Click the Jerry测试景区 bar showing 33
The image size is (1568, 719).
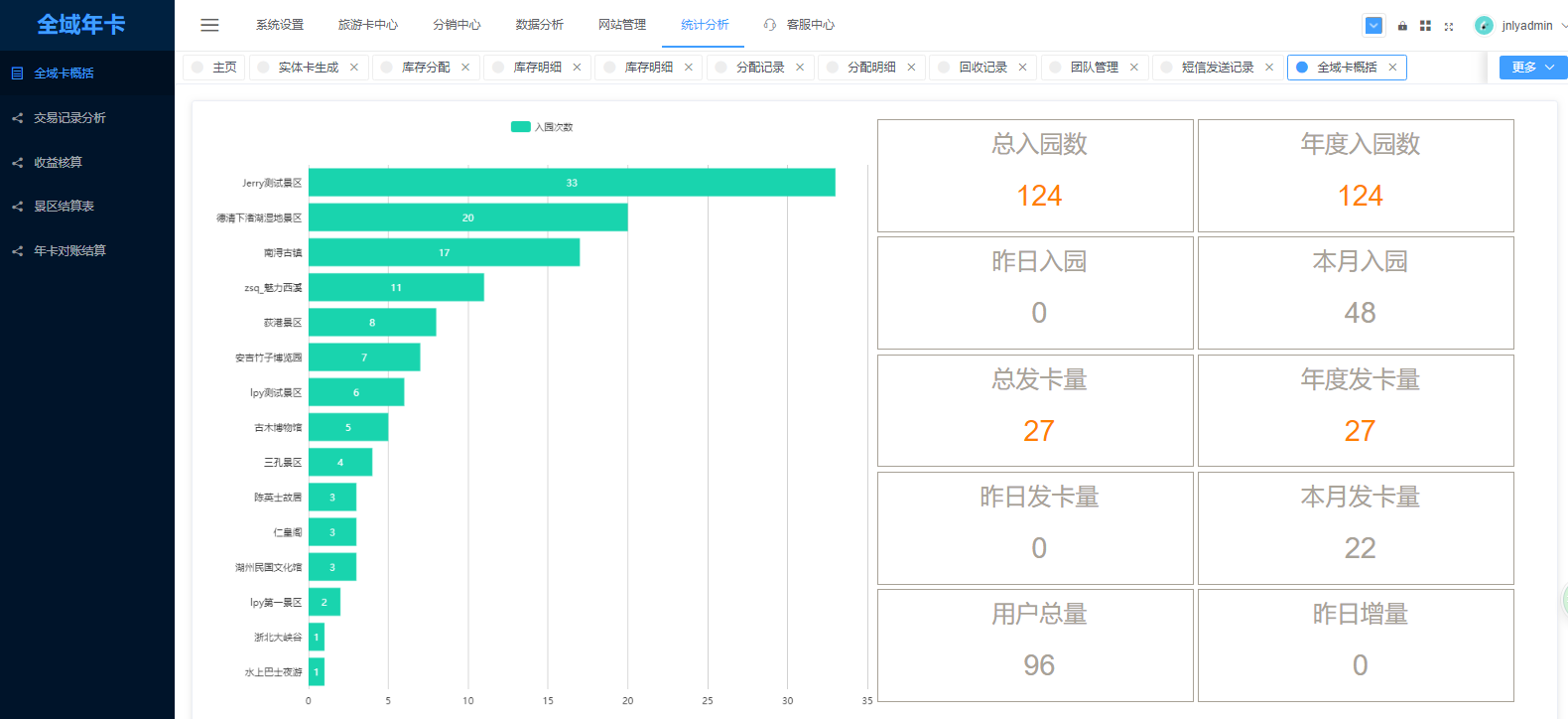(572, 183)
